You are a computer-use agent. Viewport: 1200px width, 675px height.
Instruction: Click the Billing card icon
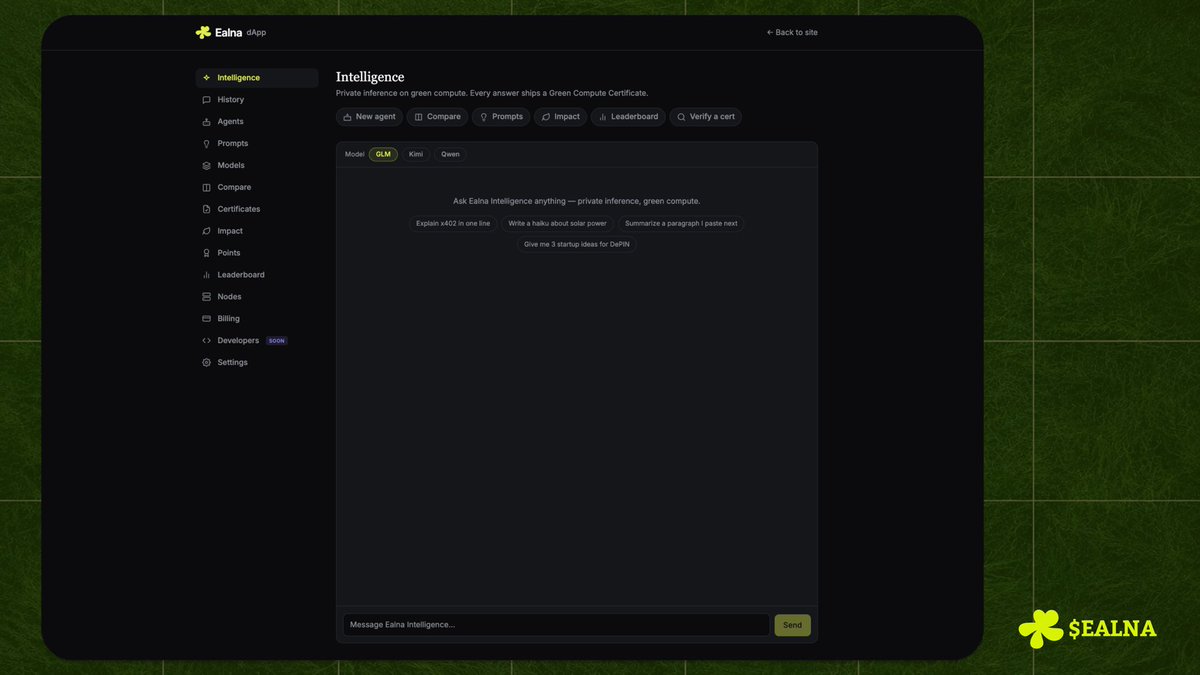coord(206,319)
